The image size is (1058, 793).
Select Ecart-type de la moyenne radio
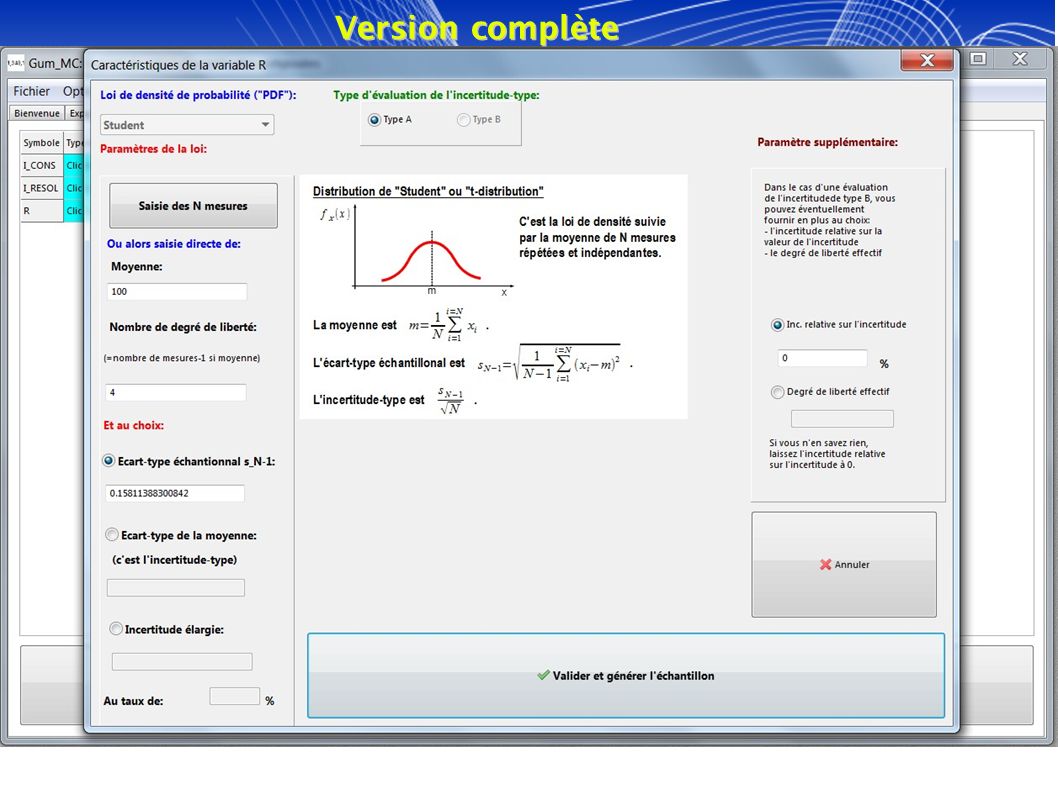112,535
